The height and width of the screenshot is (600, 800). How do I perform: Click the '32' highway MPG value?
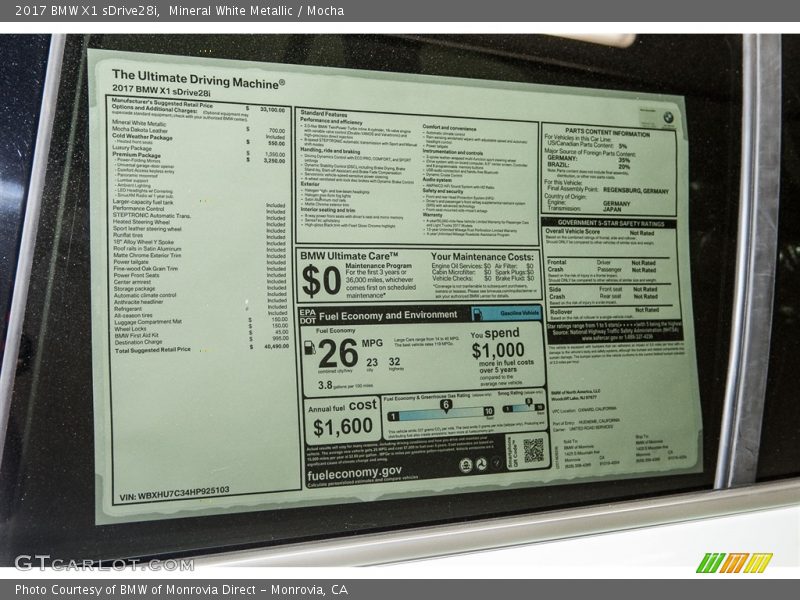(x=394, y=362)
